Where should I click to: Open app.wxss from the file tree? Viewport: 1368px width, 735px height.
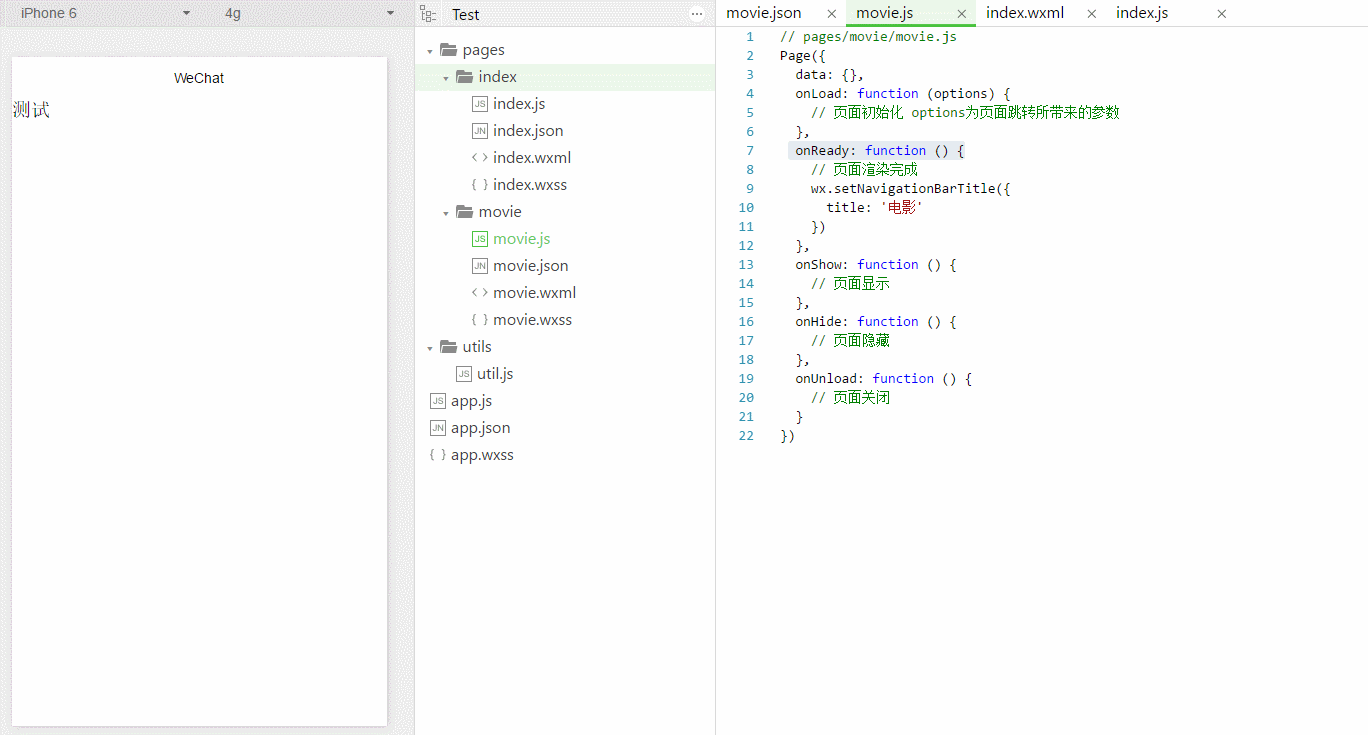click(482, 455)
